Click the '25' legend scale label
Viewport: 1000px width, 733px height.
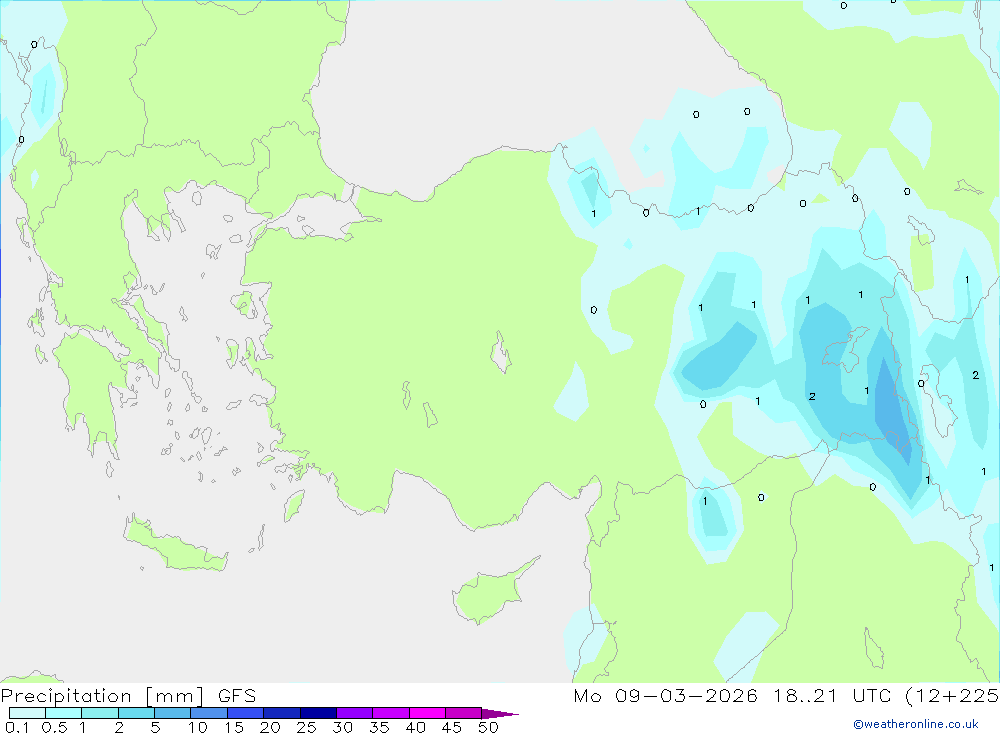(x=306, y=727)
